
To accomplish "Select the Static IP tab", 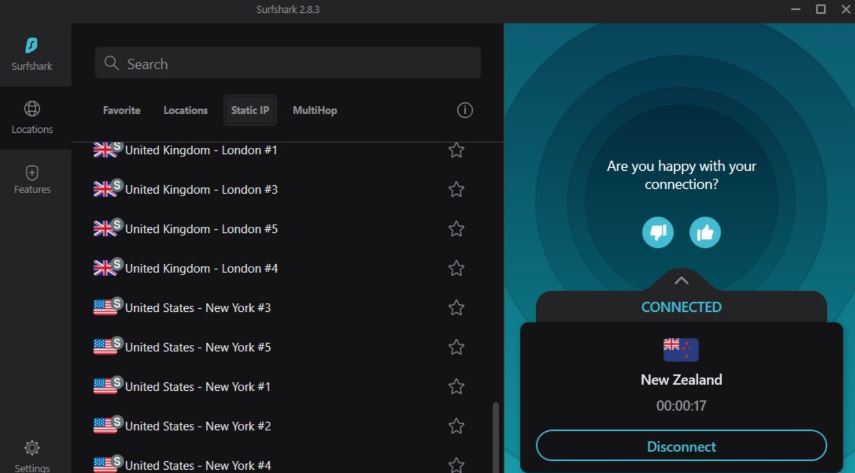I will pyautogui.click(x=250, y=110).
